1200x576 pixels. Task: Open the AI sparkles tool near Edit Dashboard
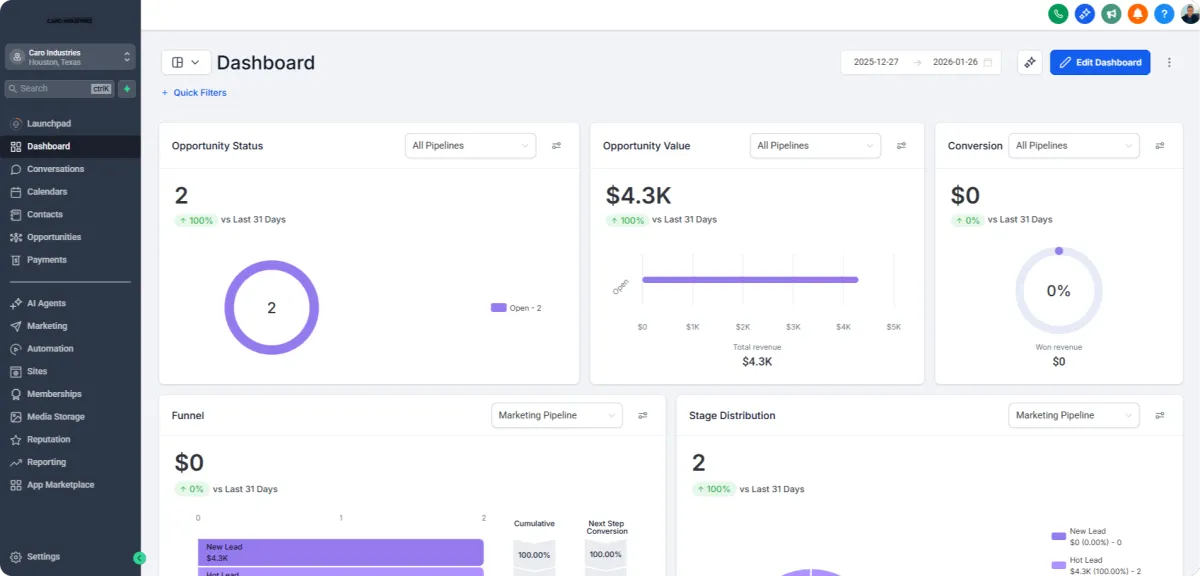(x=1030, y=62)
